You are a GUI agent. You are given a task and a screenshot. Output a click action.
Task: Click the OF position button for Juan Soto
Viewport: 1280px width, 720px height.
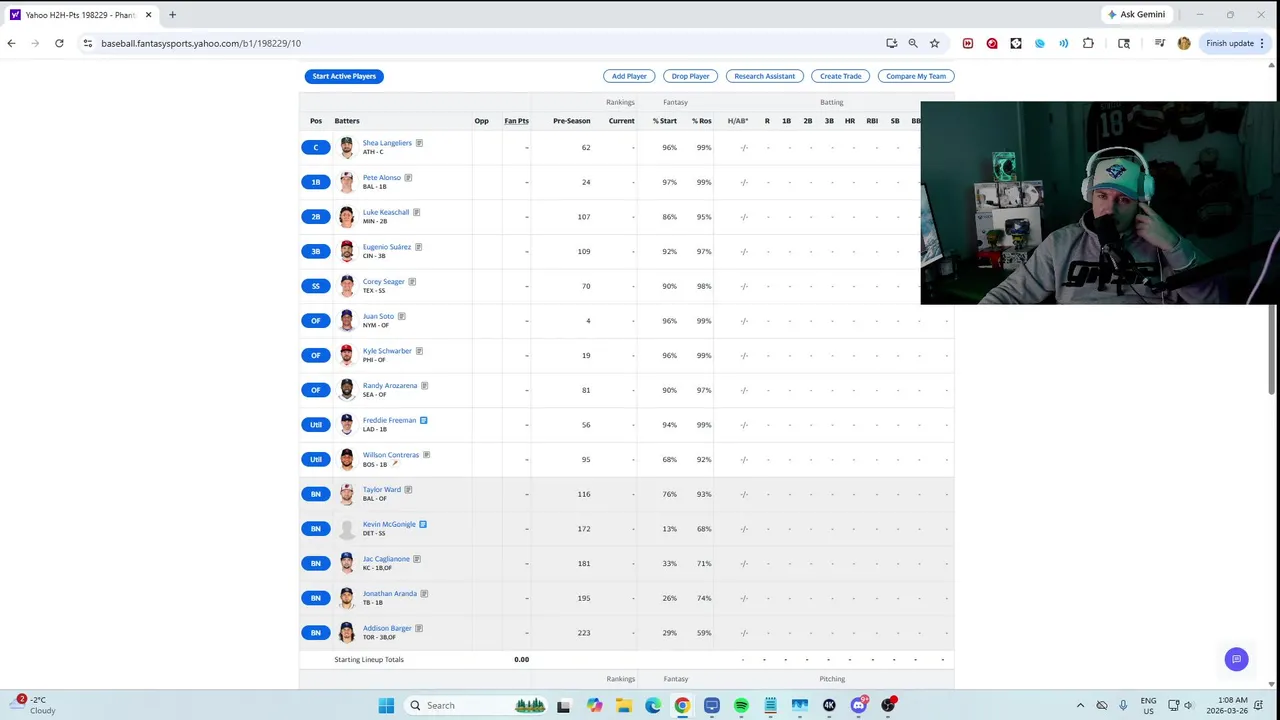click(x=316, y=321)
